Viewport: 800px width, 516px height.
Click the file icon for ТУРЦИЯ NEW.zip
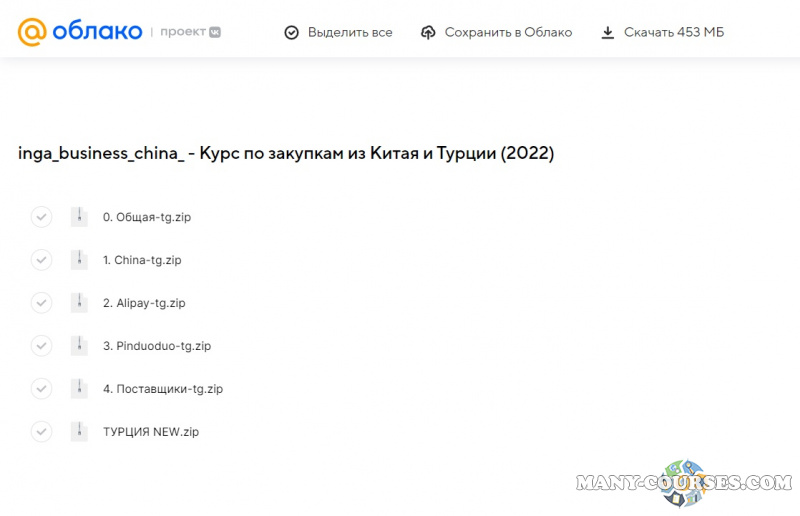[79, 431]
